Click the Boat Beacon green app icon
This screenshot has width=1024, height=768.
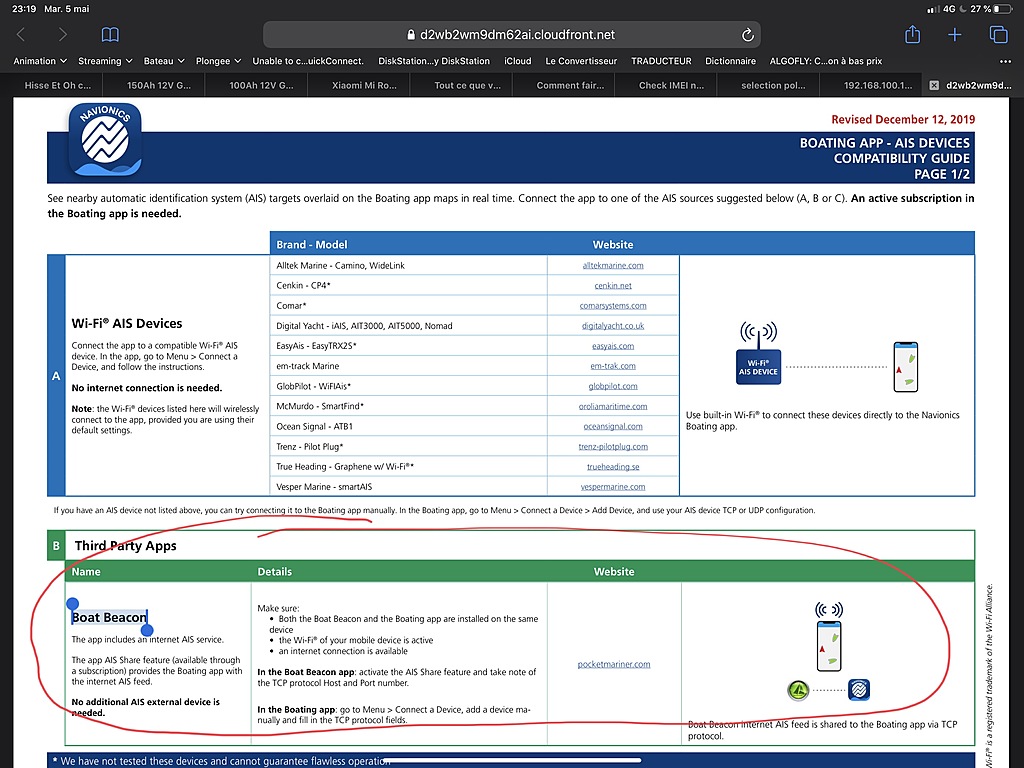pos(798,690)
